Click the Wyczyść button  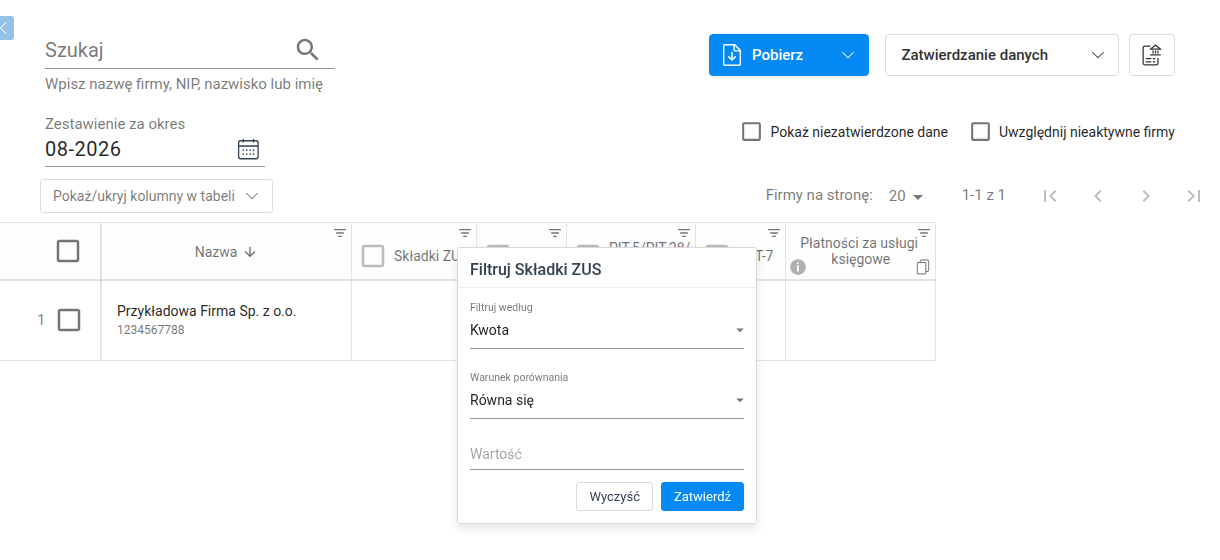click(615, 496)
